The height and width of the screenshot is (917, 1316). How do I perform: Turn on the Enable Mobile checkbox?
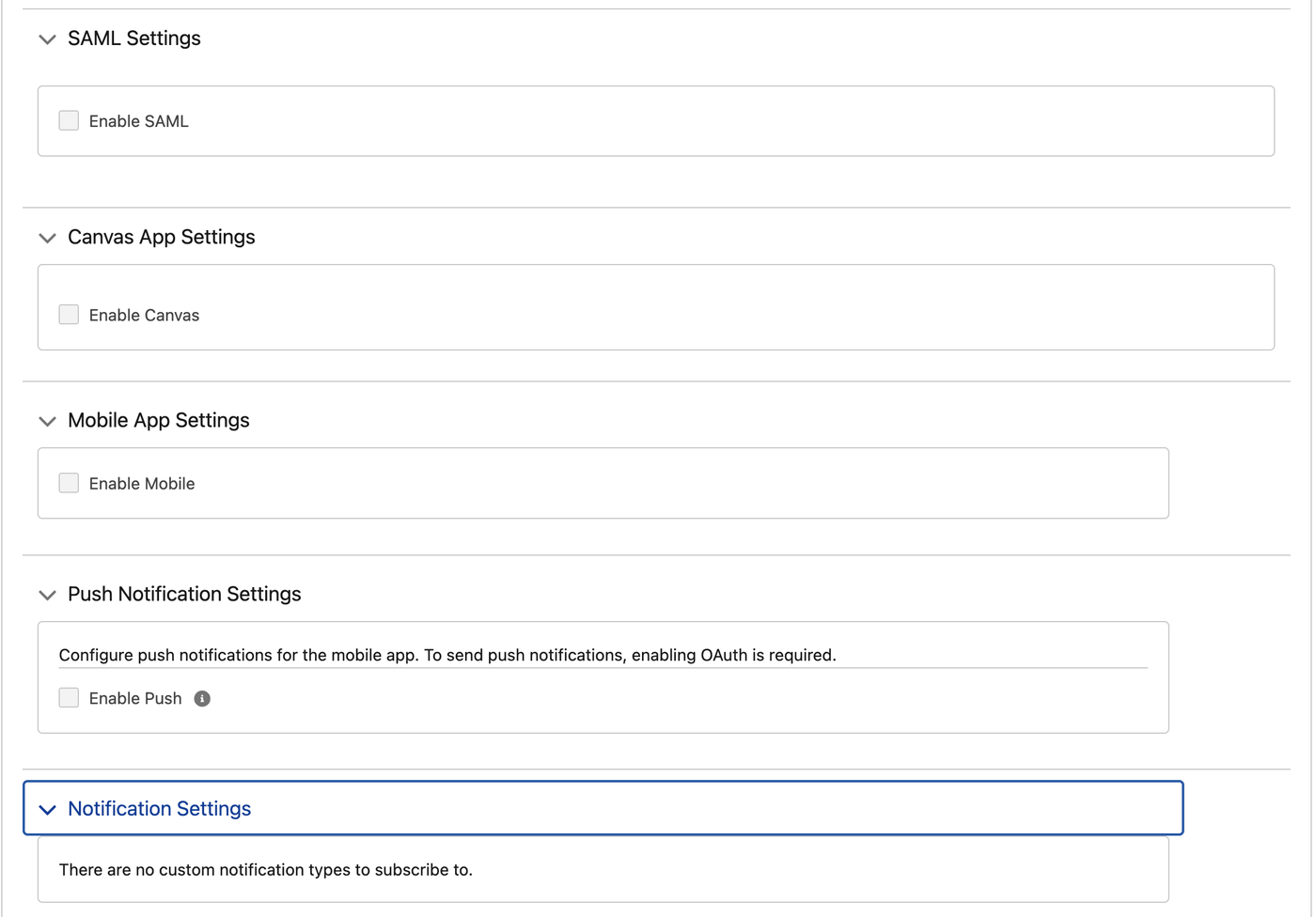(x=69, y=483)
